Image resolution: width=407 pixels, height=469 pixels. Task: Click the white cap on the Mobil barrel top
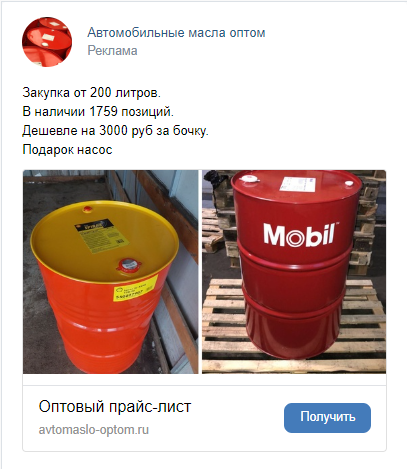(250, 179)
